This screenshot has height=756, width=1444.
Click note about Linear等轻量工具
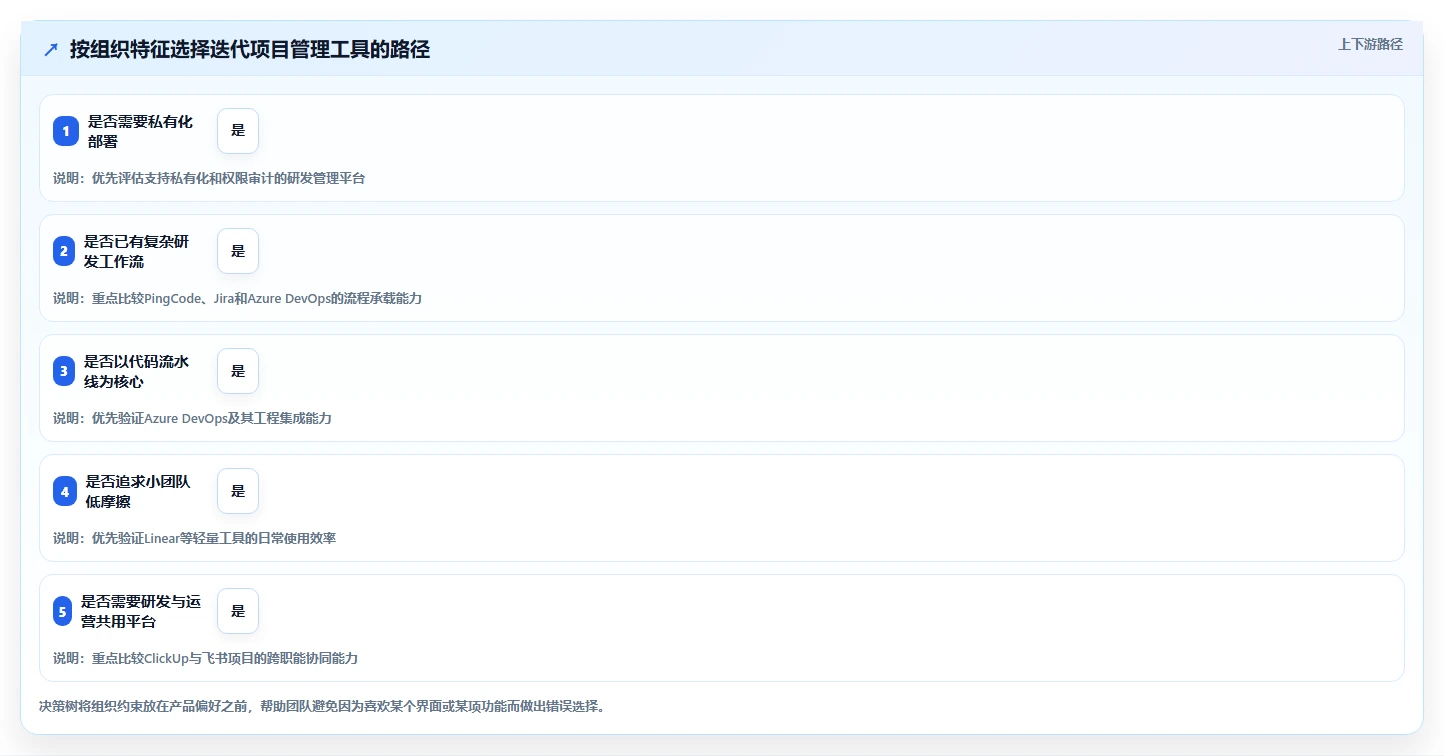click(194, 538)
